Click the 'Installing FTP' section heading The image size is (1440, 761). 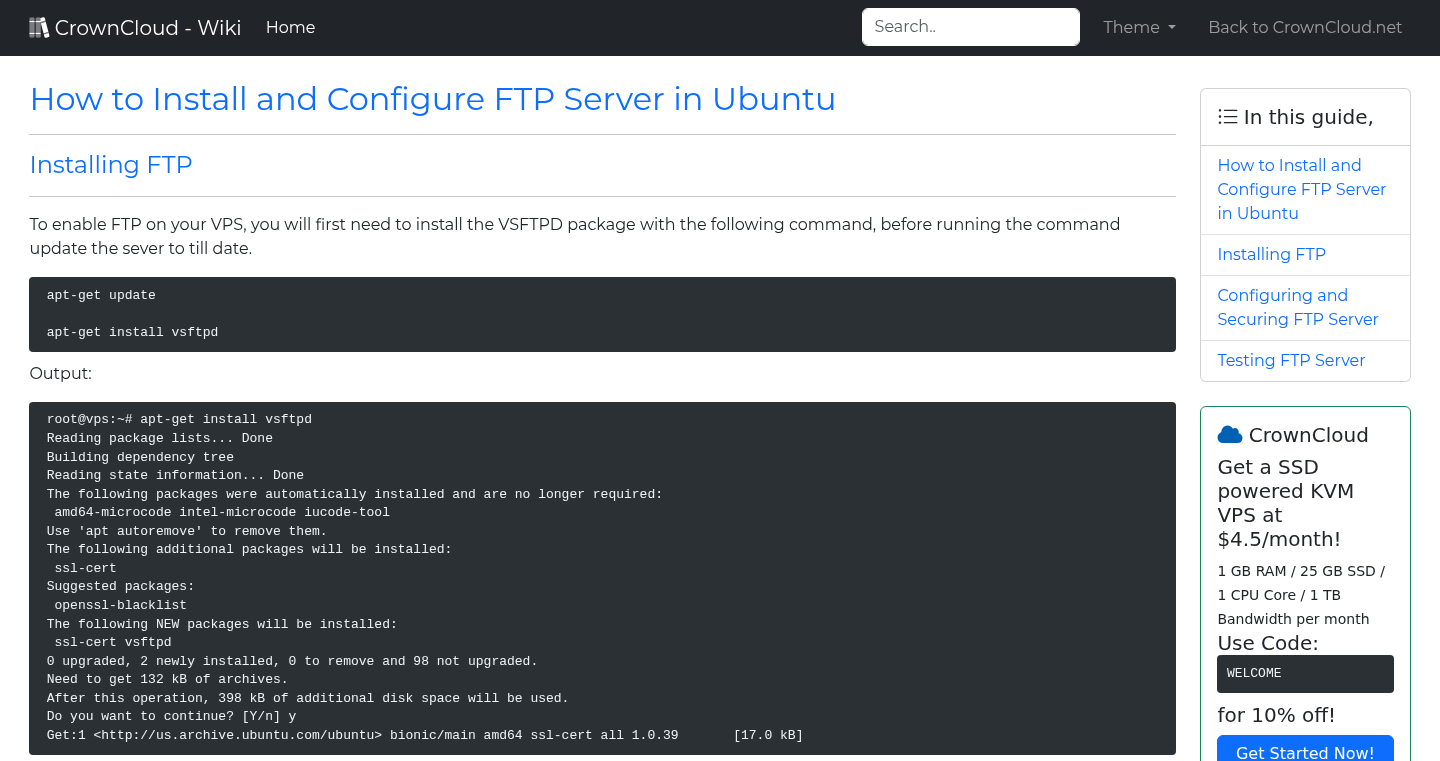[x=111, y=164]
